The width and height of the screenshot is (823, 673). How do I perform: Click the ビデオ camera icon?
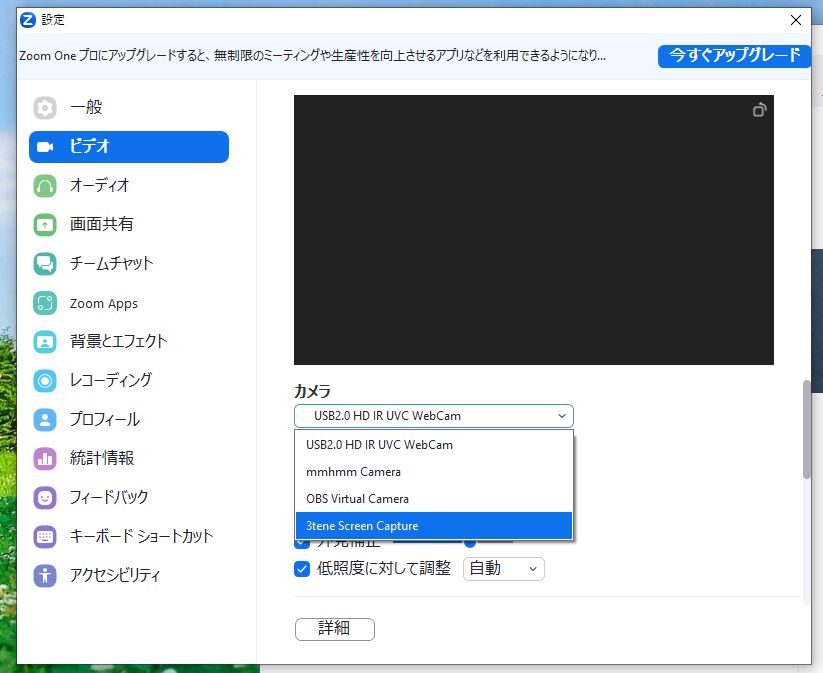pyautogui.click(x=45, y=146)
